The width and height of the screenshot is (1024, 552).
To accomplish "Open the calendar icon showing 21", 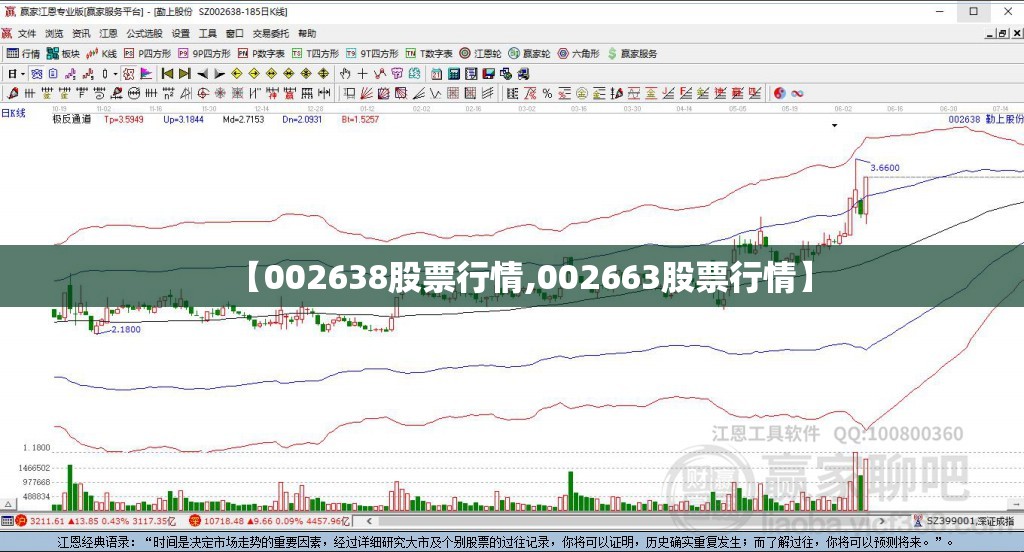I will (436, 74).
